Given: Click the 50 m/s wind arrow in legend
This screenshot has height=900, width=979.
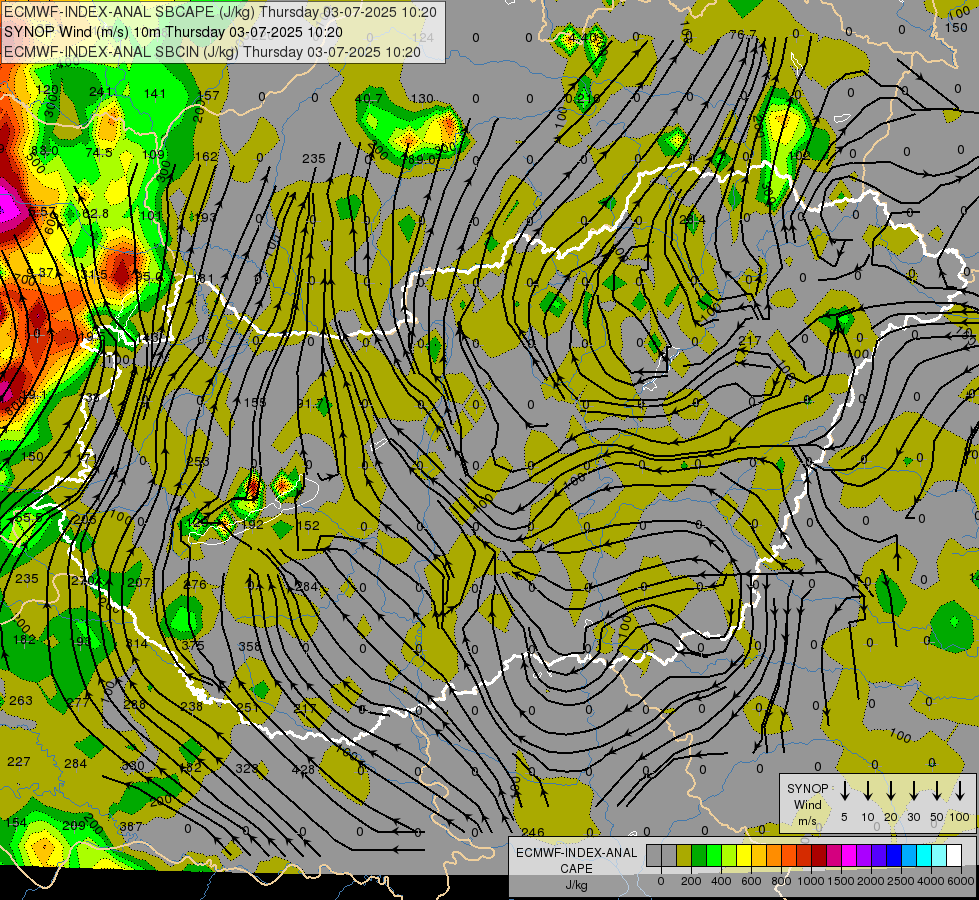Looking at the screenshot, I should (x=937, y=791).
